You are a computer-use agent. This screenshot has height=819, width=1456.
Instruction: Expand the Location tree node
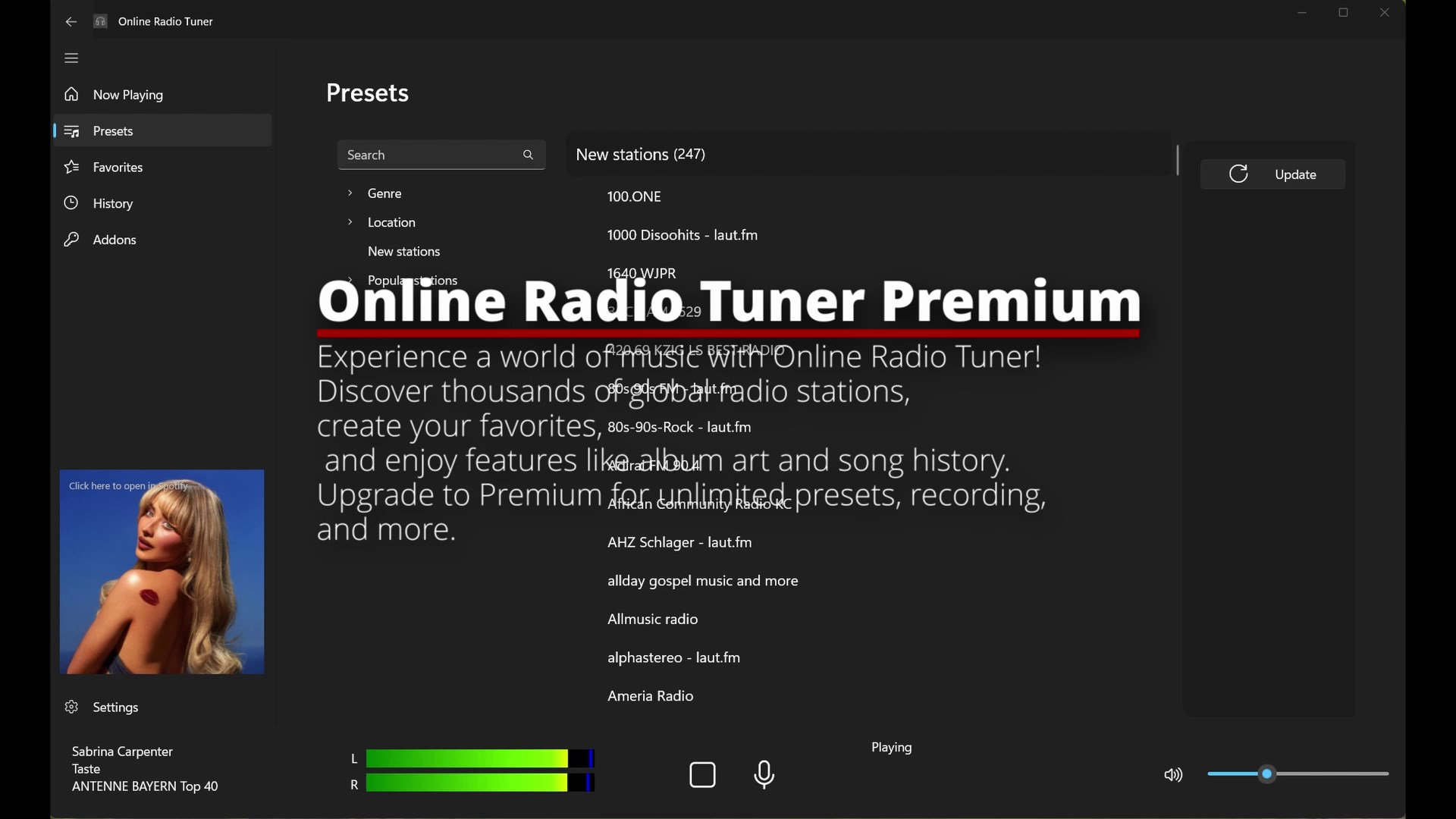(350, 222)
